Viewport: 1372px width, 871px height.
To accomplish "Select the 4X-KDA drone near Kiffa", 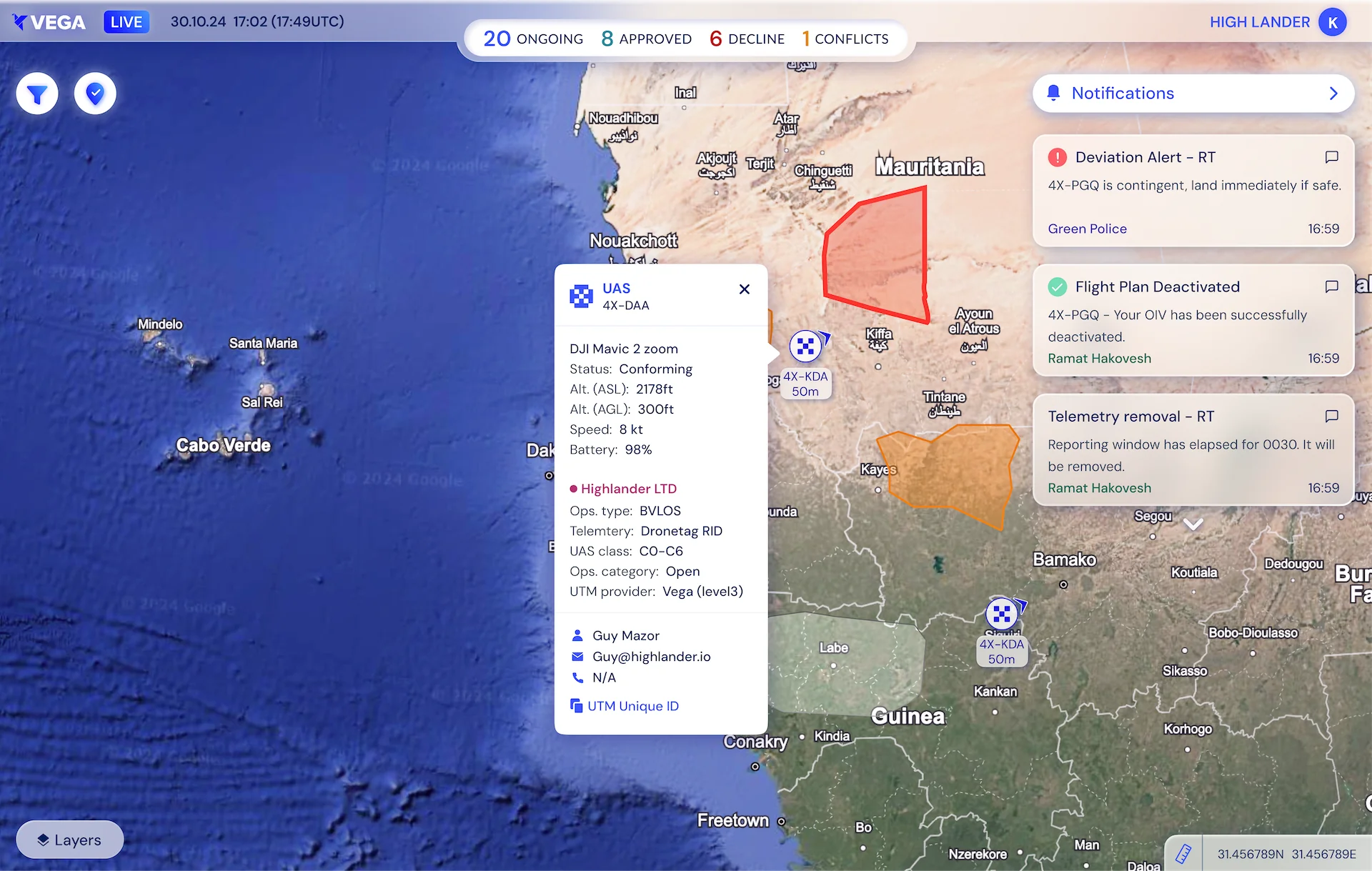I will (806, 347).
